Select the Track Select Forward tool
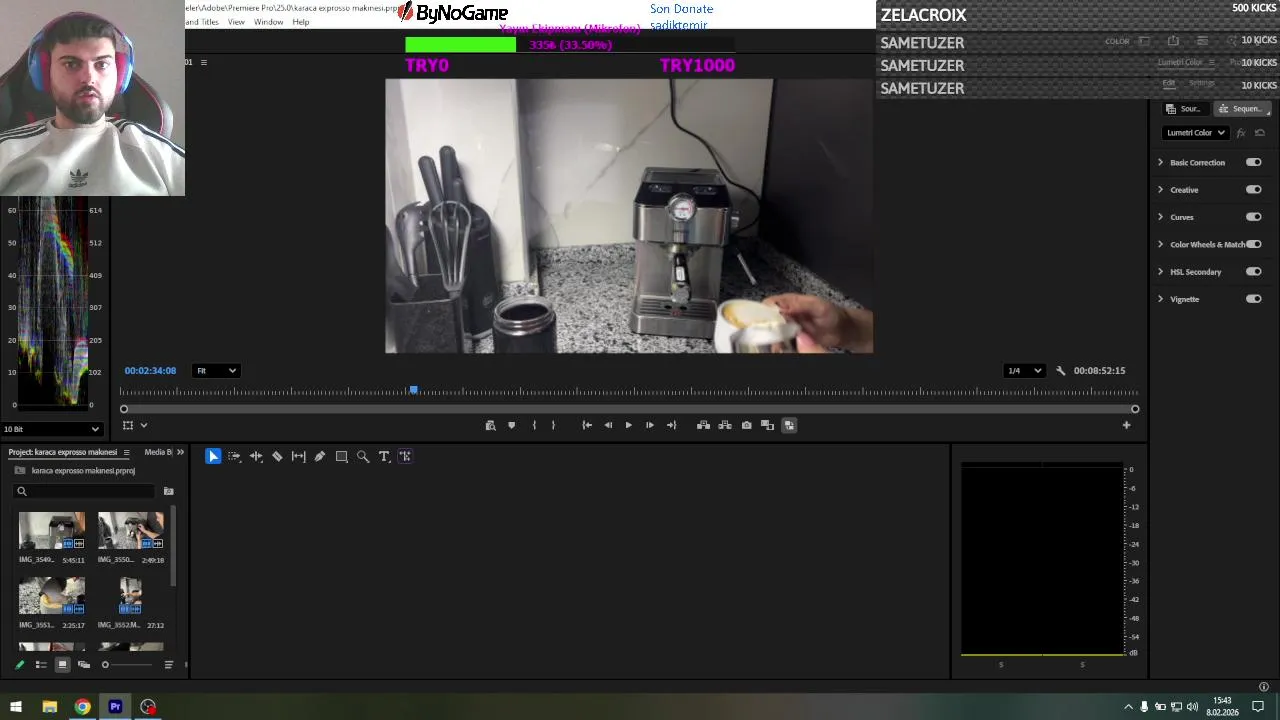 234,456
